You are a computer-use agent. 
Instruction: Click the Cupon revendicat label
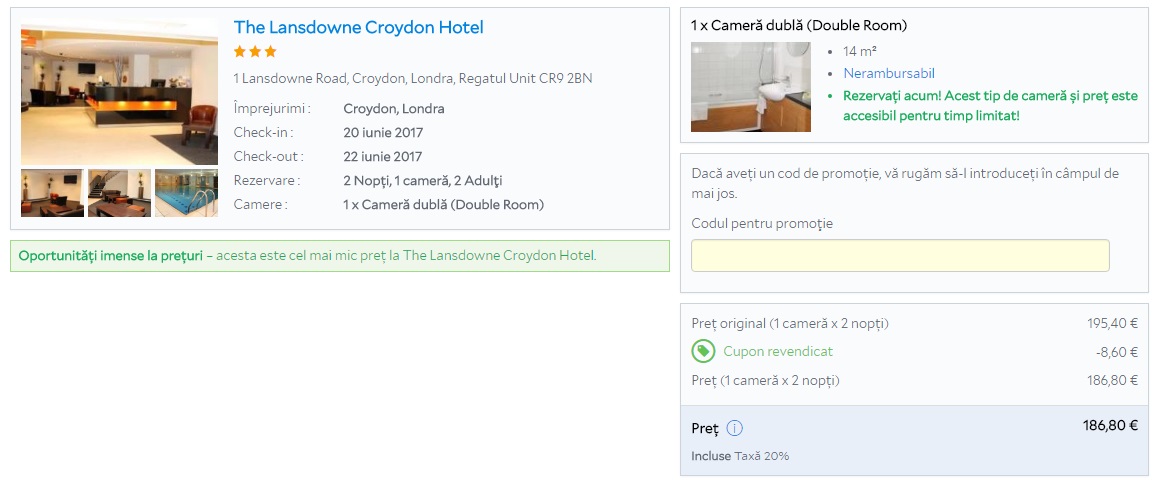pyautogui.click(x=777, y=351)
